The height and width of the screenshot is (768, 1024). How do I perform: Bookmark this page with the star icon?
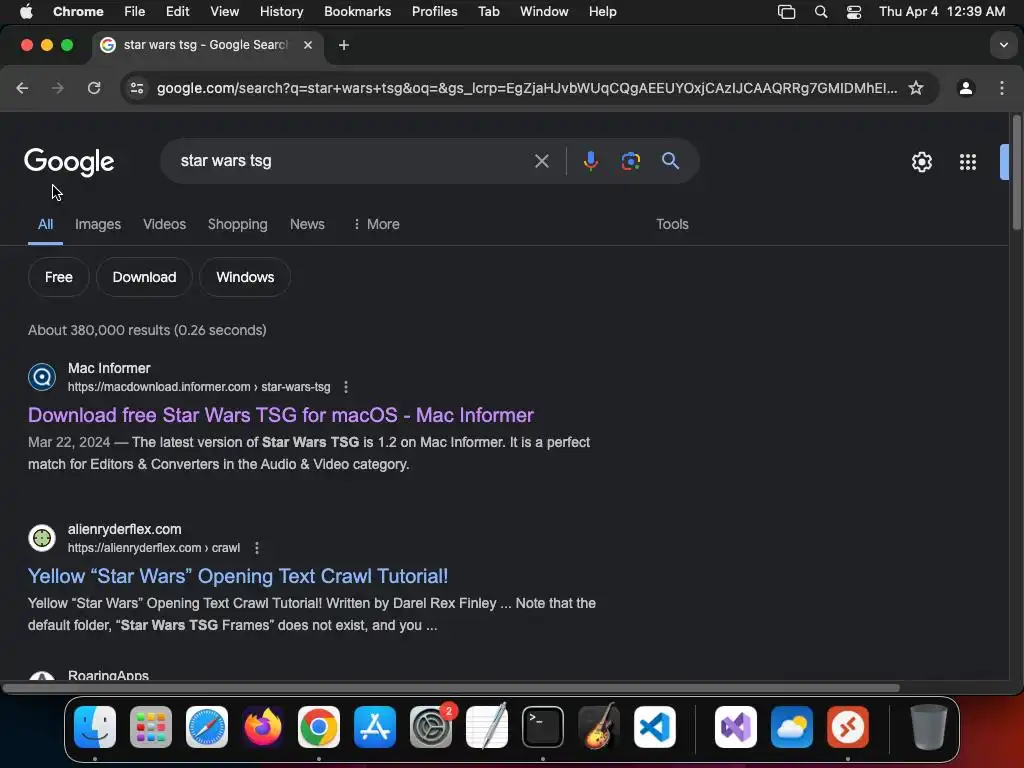pos(916,88)
